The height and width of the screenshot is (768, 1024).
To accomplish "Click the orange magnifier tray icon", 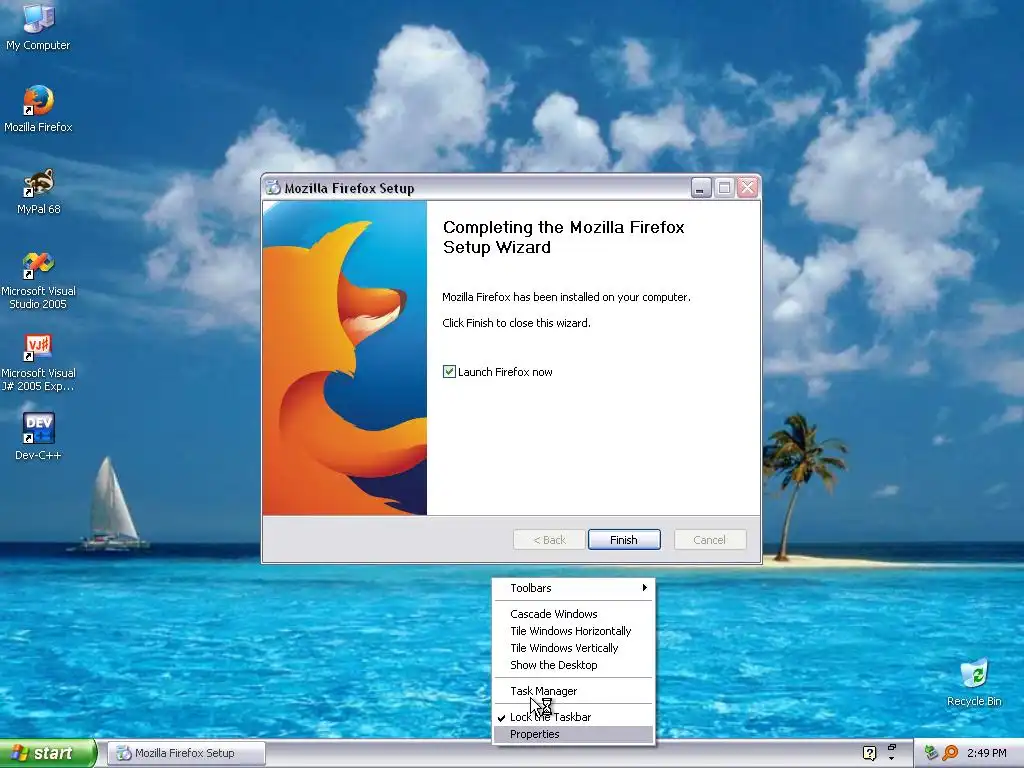I will tap(950, 753).
